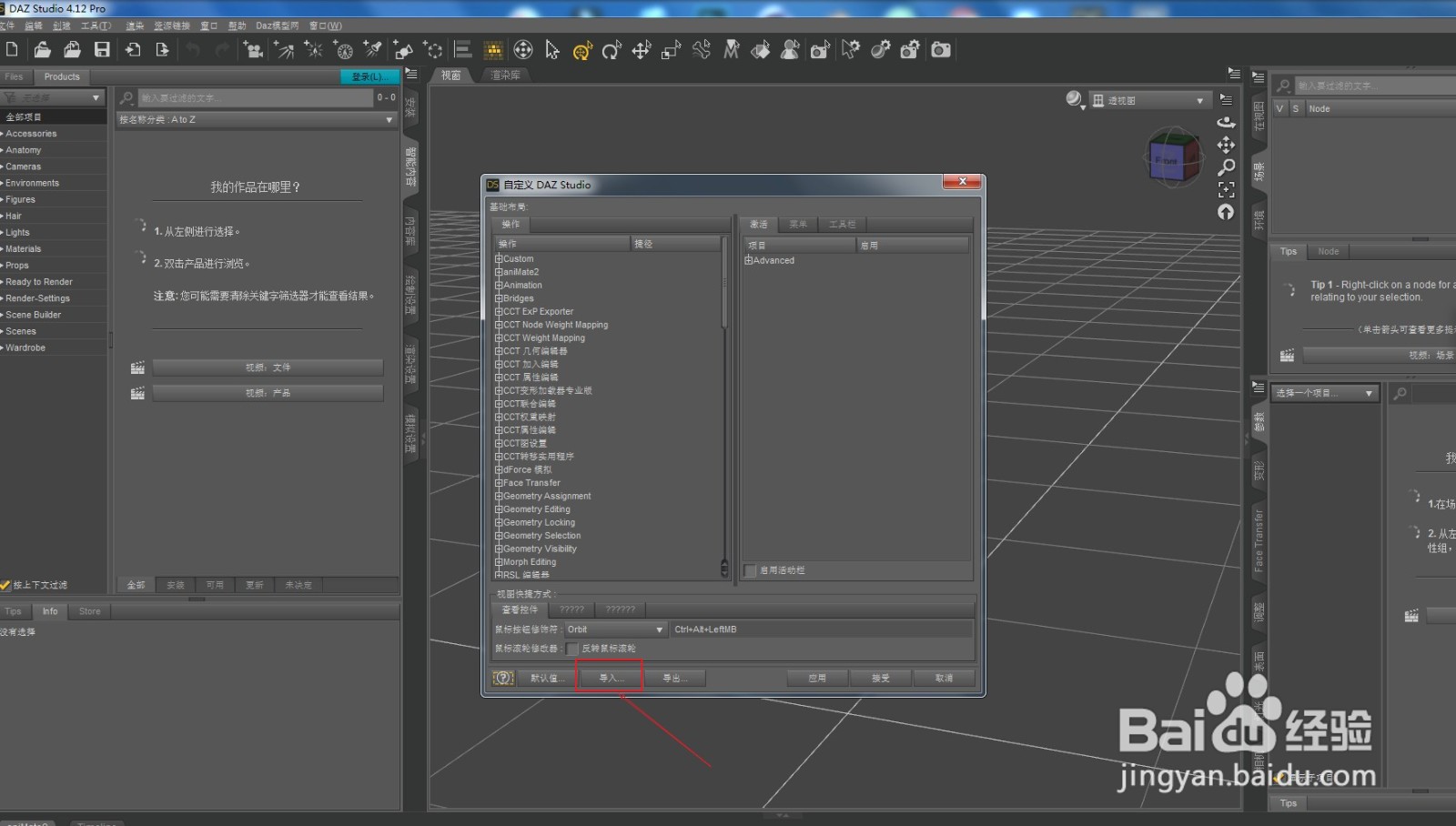Expand the Bridges tree node
The height and width of the screenshot is (826, 1456).
pyautogui.click(x=499, y=298)
